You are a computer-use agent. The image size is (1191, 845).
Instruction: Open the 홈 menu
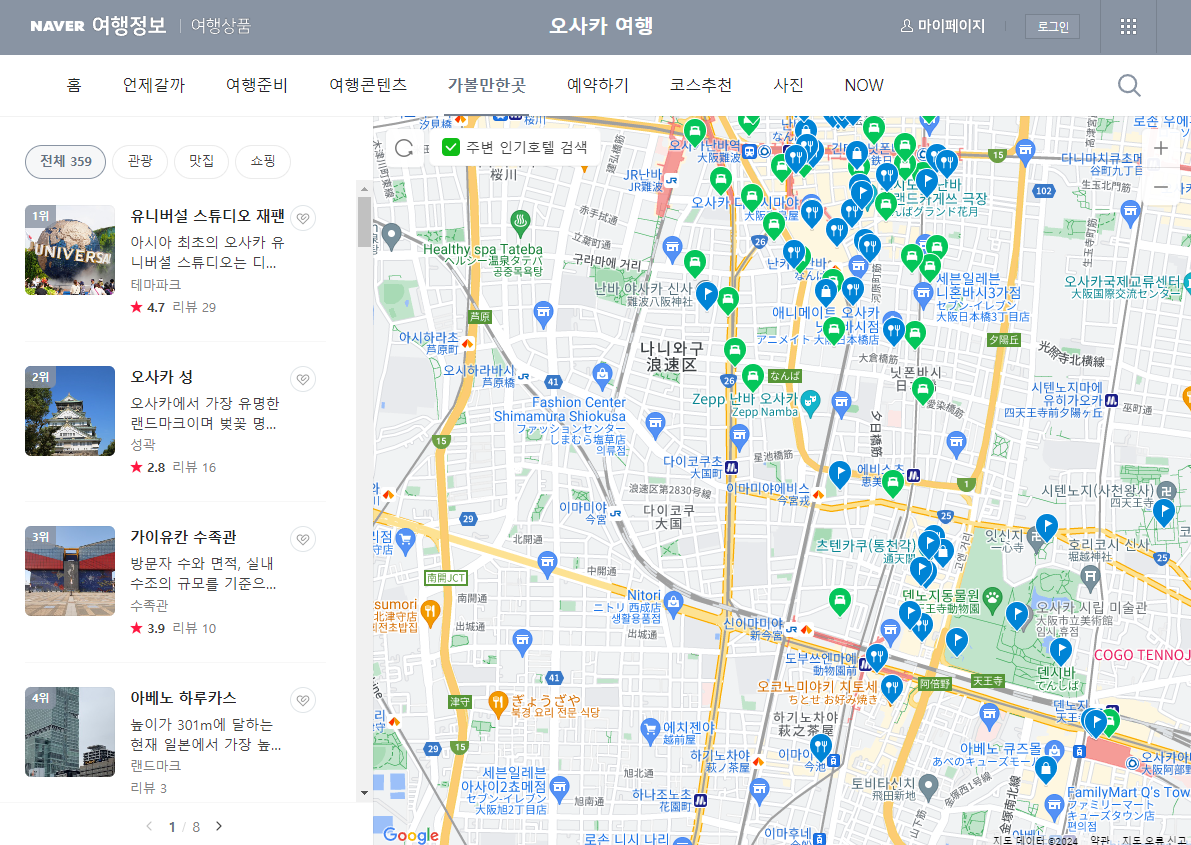[74, 85]
